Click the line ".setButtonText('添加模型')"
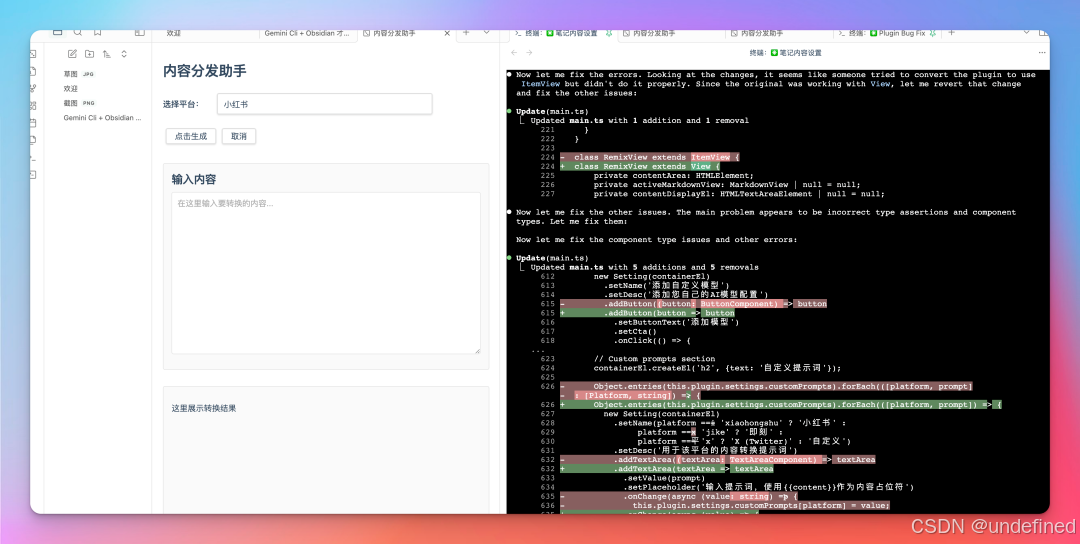This screenshot has height=544, width=1080. [x=676, y=322]
